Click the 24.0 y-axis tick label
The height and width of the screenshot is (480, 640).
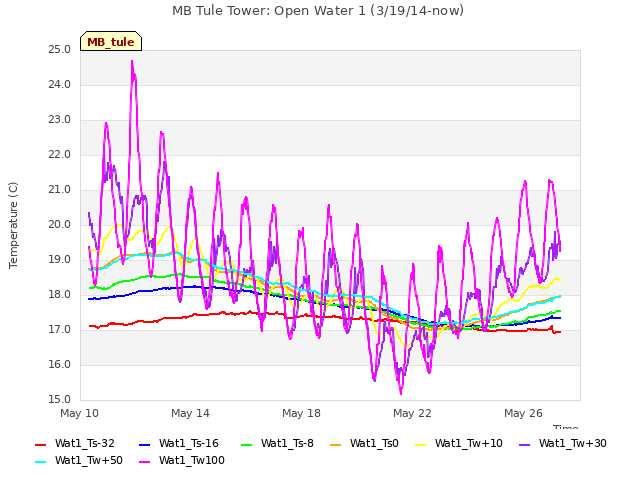pos(60,85)
